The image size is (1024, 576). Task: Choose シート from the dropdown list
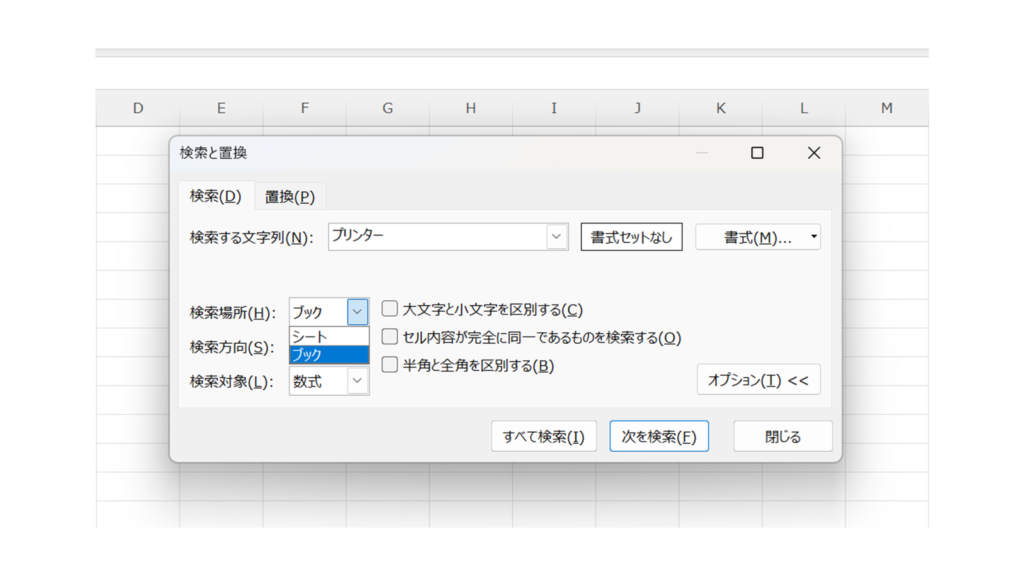point(328,337)
